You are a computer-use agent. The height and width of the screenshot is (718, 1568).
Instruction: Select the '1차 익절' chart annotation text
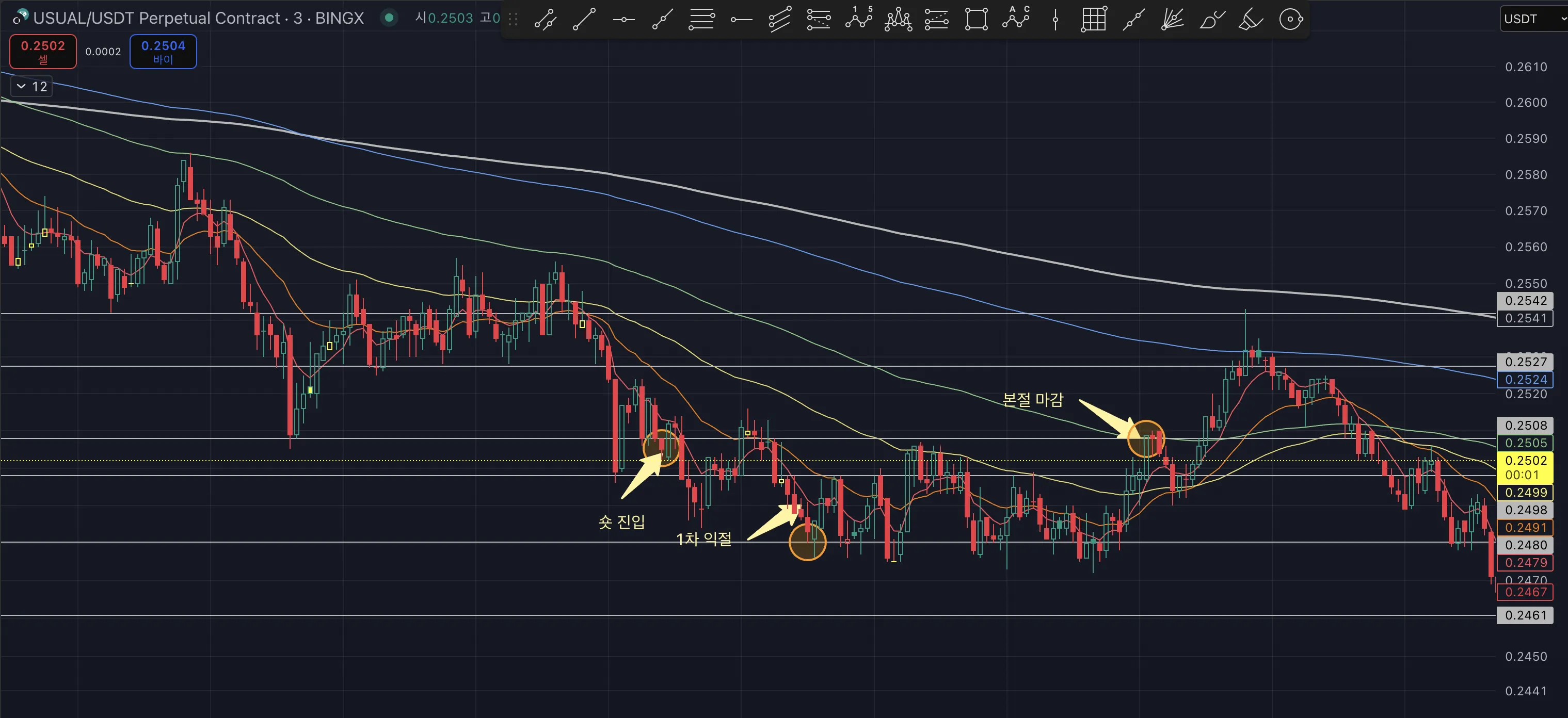703,538
